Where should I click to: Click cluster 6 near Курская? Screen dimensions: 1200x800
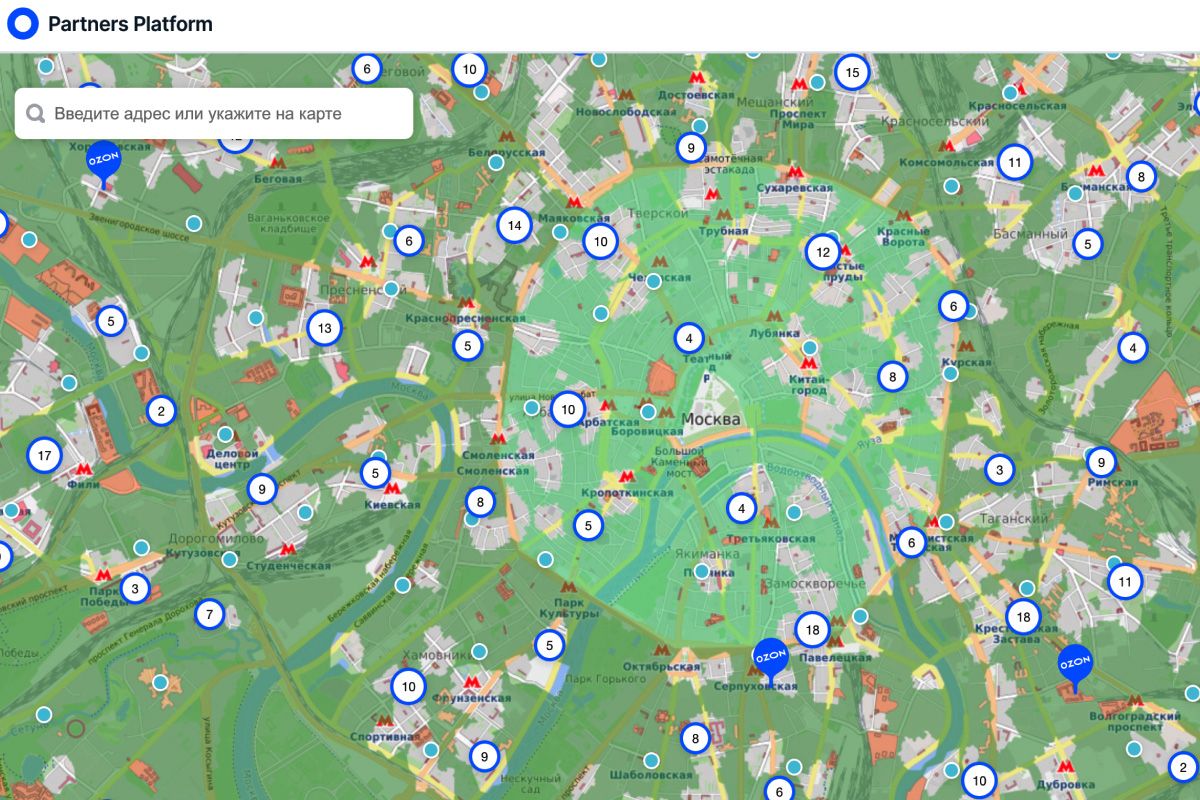[x=953, y=306]
